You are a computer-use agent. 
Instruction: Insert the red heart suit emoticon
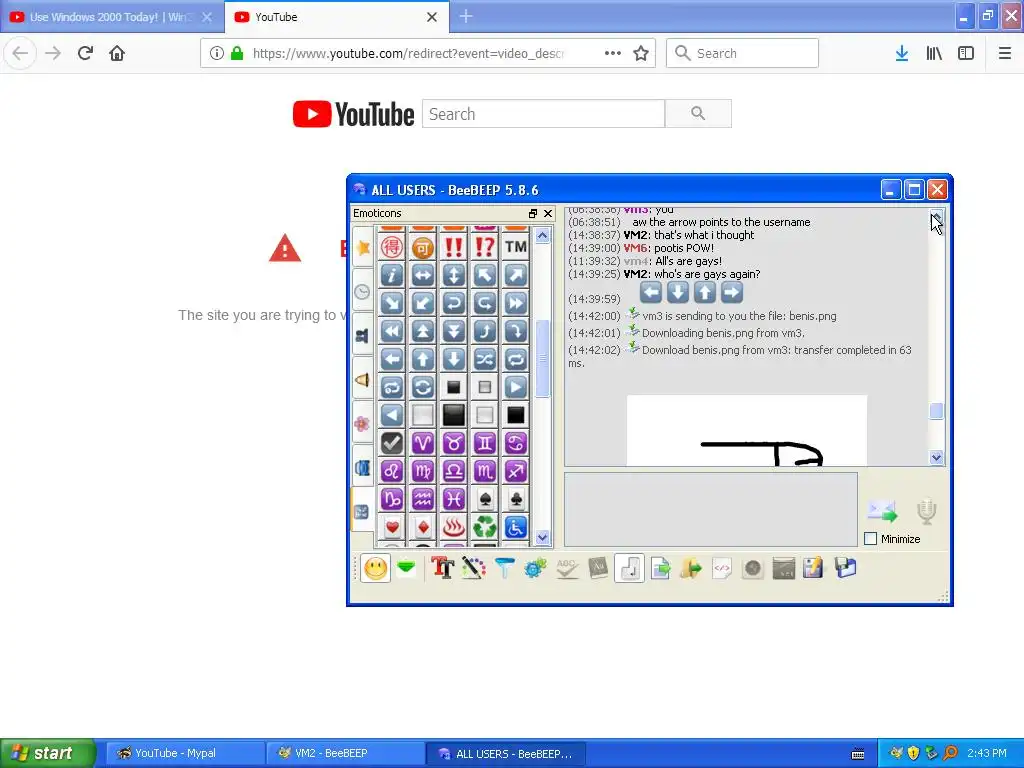[392, 526]
